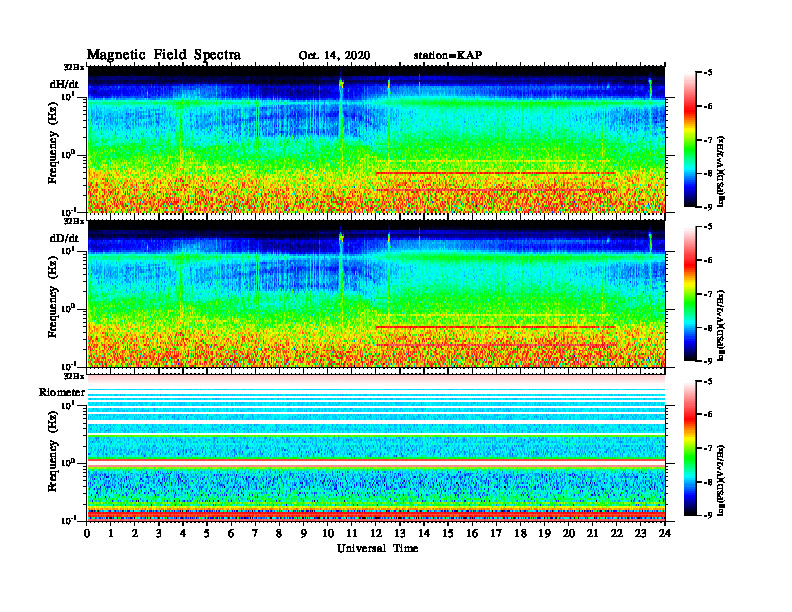The height and width of the screenshot is (612, 792).
Task: Click hour tick label "21" on time axis
Action: [592, 534]
